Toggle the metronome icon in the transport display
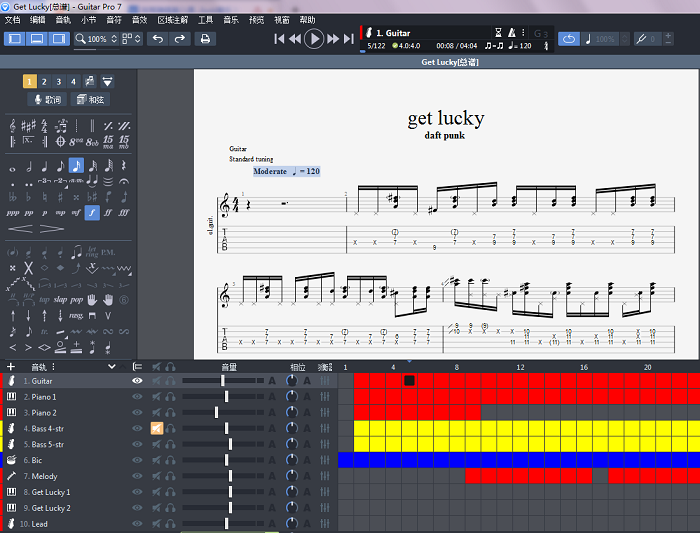The width and height of the screenshot is (700, 533). pyautogui.click(x=511, y=34)
